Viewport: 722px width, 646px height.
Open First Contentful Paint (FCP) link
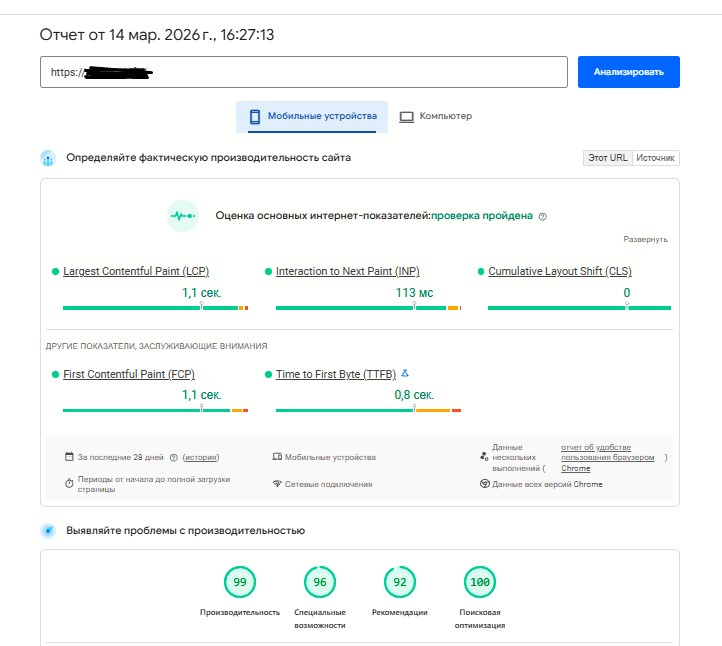coord(129,374)
